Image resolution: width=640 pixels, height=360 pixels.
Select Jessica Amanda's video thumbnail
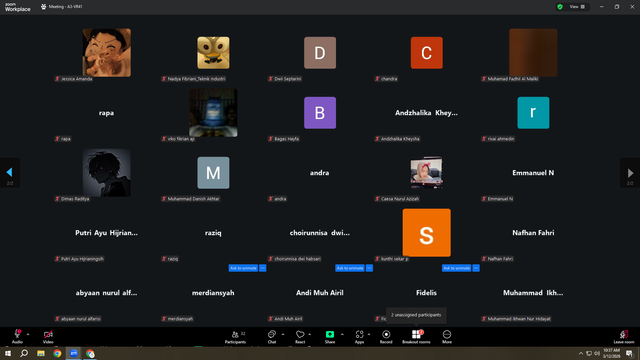click(x=107, y=53)
